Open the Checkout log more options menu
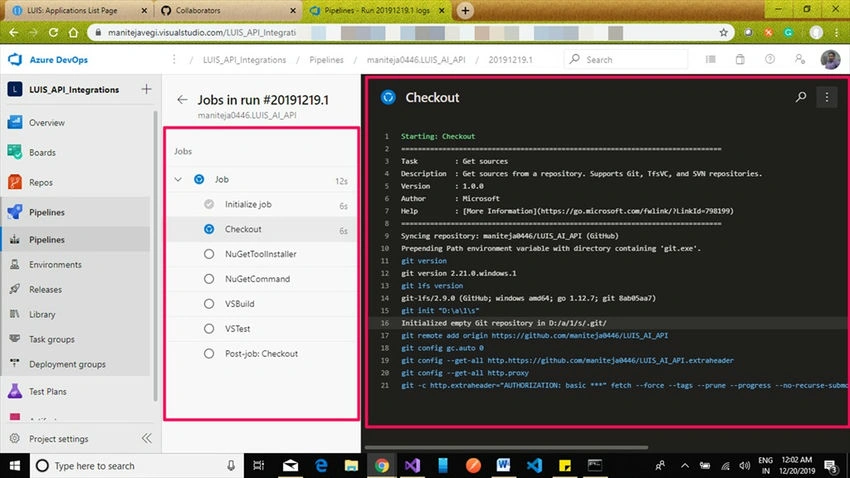Screen dimensions: 850x478 (827, 97)
